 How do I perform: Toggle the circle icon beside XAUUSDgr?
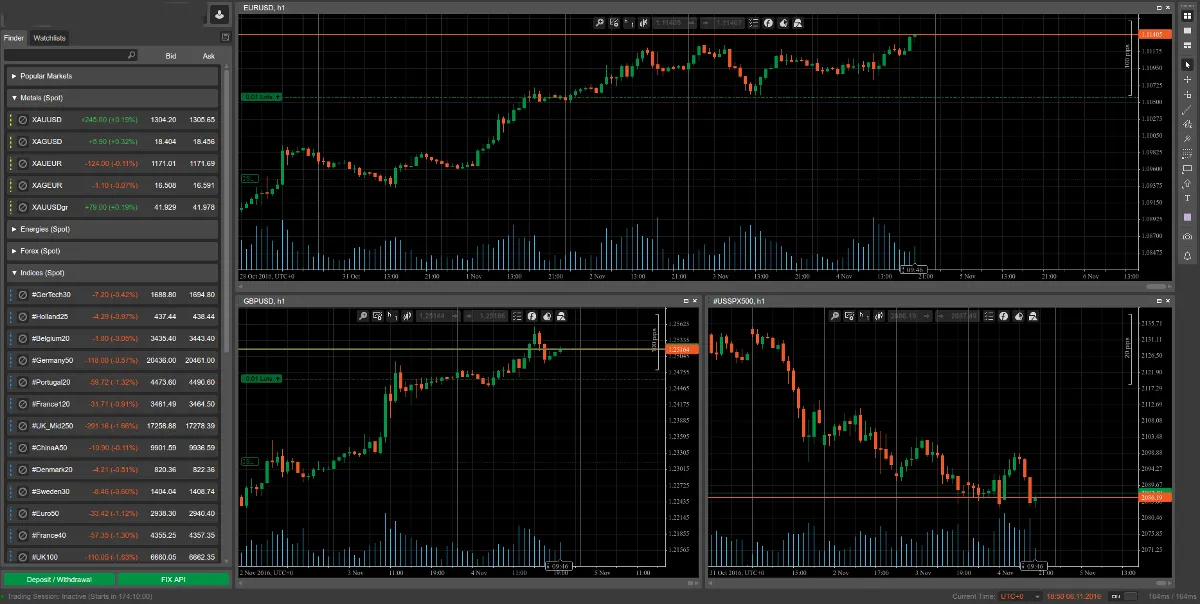[23, 207]
